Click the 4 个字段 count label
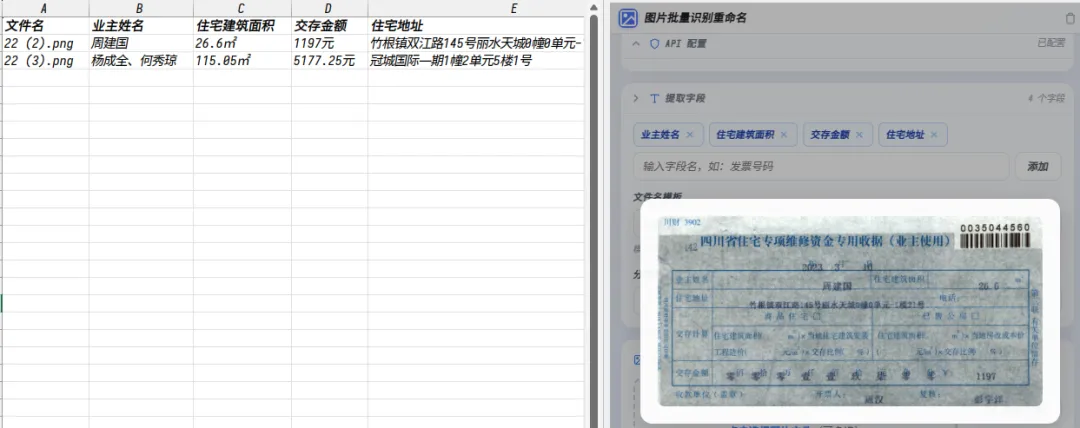Screen dimensions: 1080x428 1046,99
